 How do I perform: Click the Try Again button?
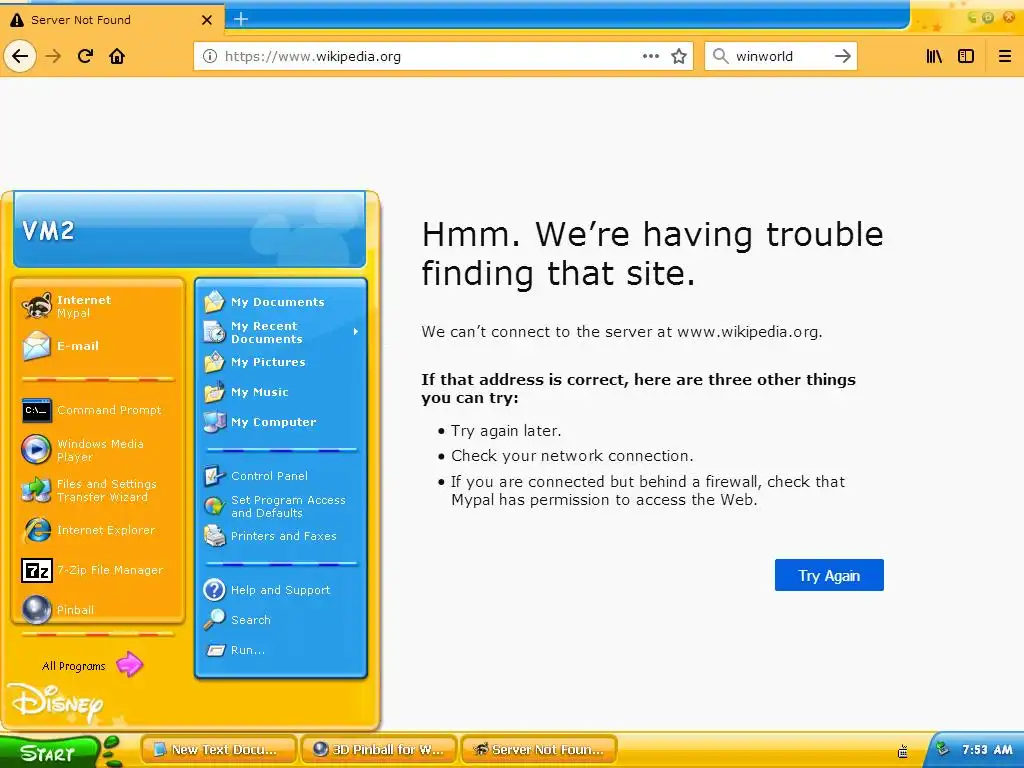(829, 575)
